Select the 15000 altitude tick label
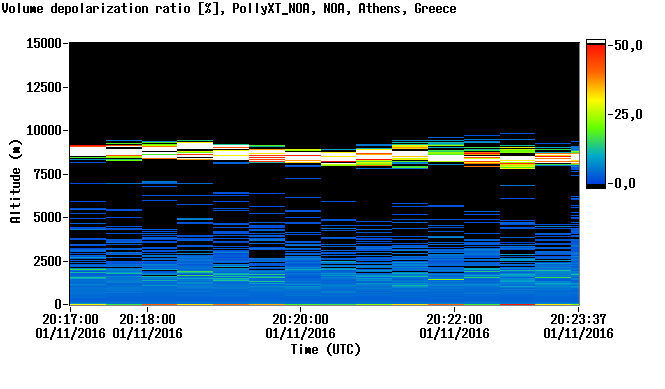Screen dimensions: 665x389 tap(44, 43)
